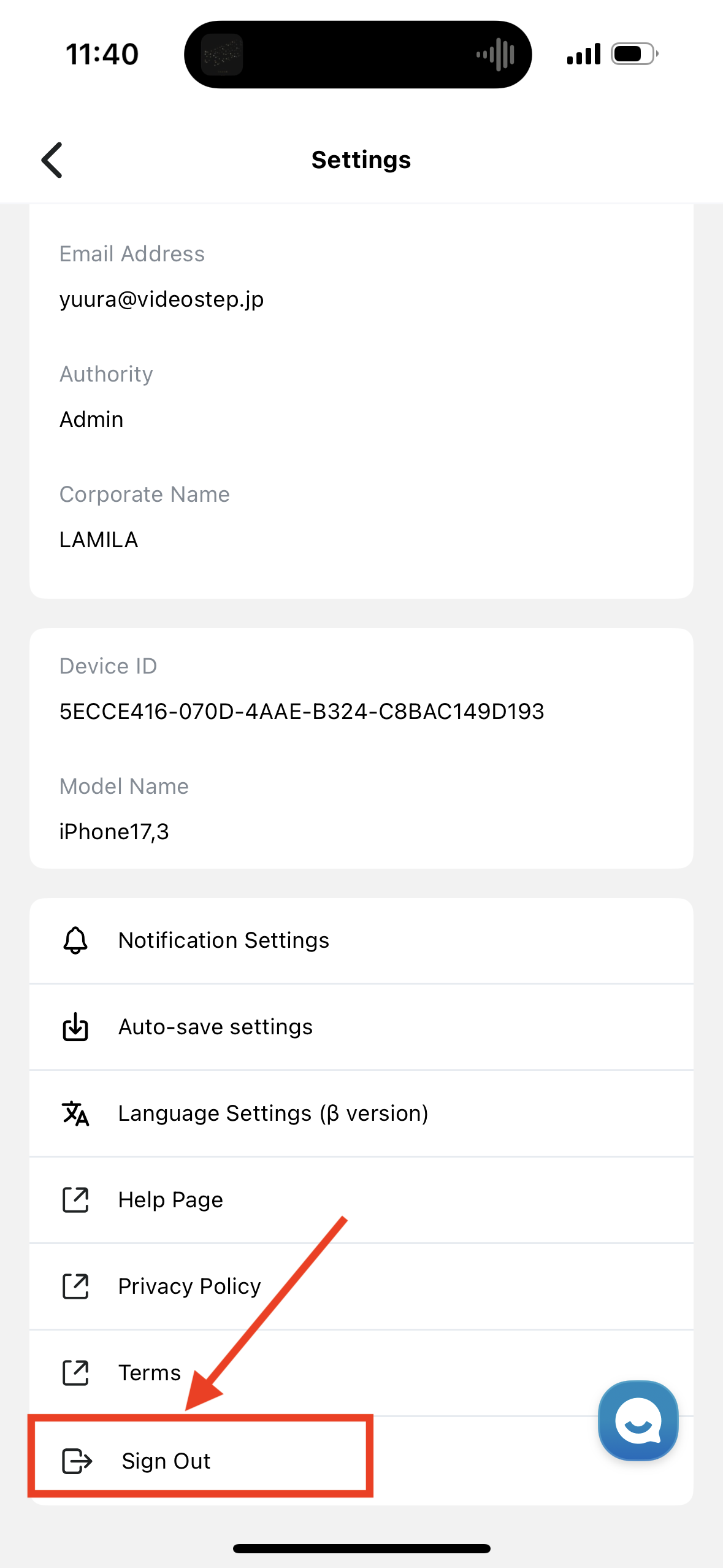Tap the auto-save download icon
This screenshot has width=723, height=1568.
coord(75,1026)
